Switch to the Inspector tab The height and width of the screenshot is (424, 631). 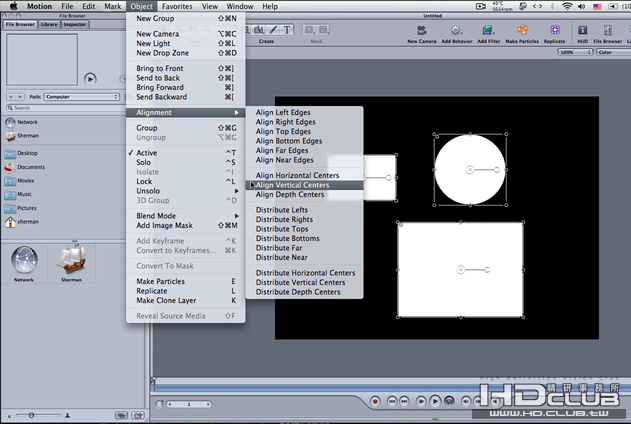[74, 25]
